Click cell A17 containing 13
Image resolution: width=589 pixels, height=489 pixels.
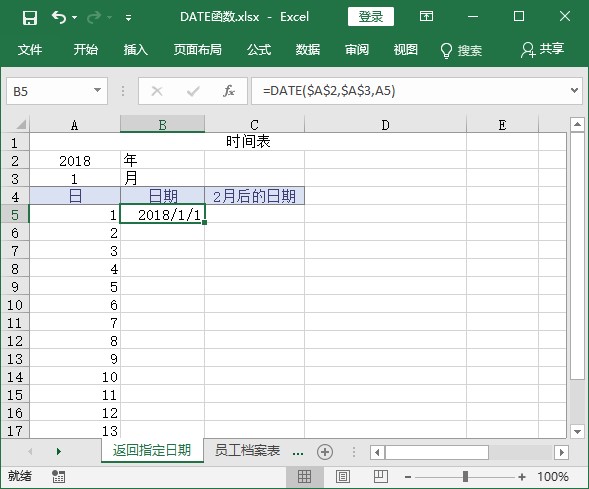(75, 430)
